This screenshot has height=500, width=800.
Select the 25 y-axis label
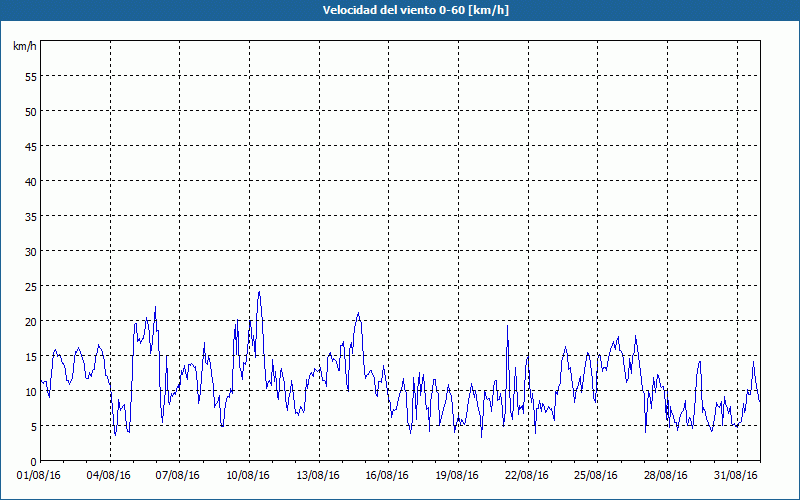point(31,287)
